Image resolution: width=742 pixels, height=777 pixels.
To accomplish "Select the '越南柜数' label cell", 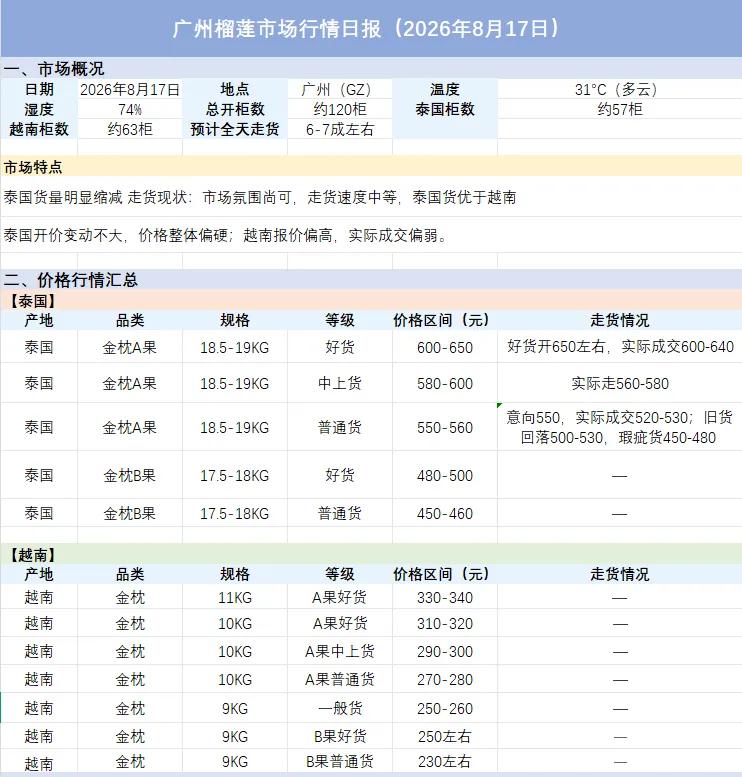I will coord(39,130).
